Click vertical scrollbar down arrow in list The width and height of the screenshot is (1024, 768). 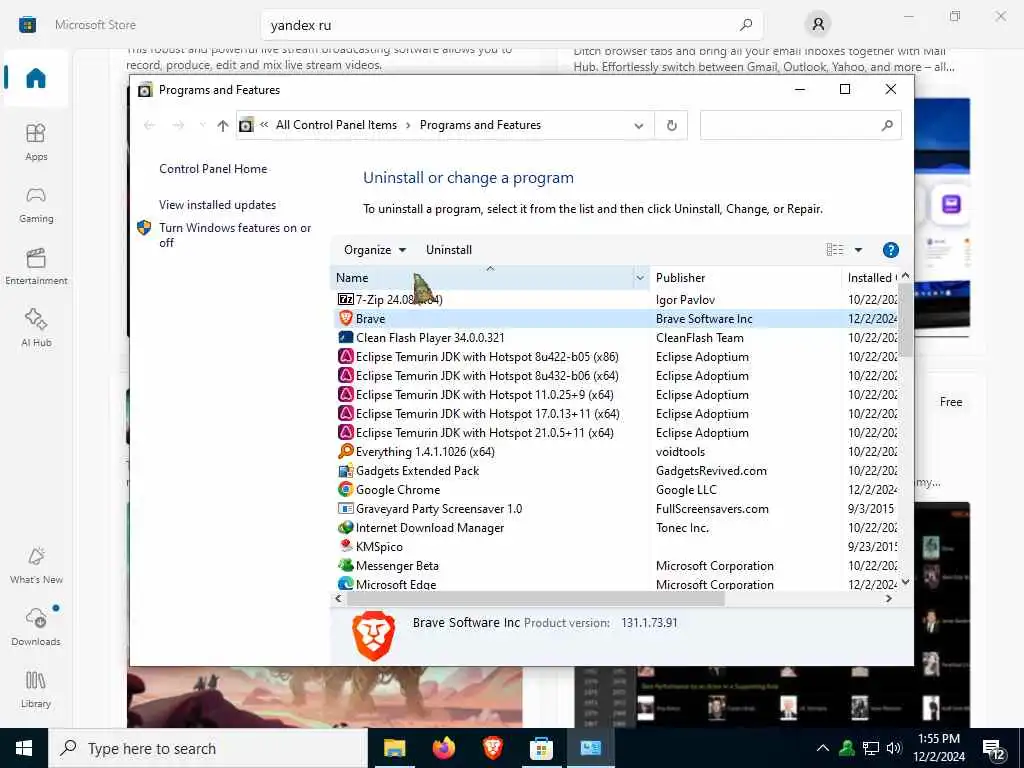tap(905, 582)
